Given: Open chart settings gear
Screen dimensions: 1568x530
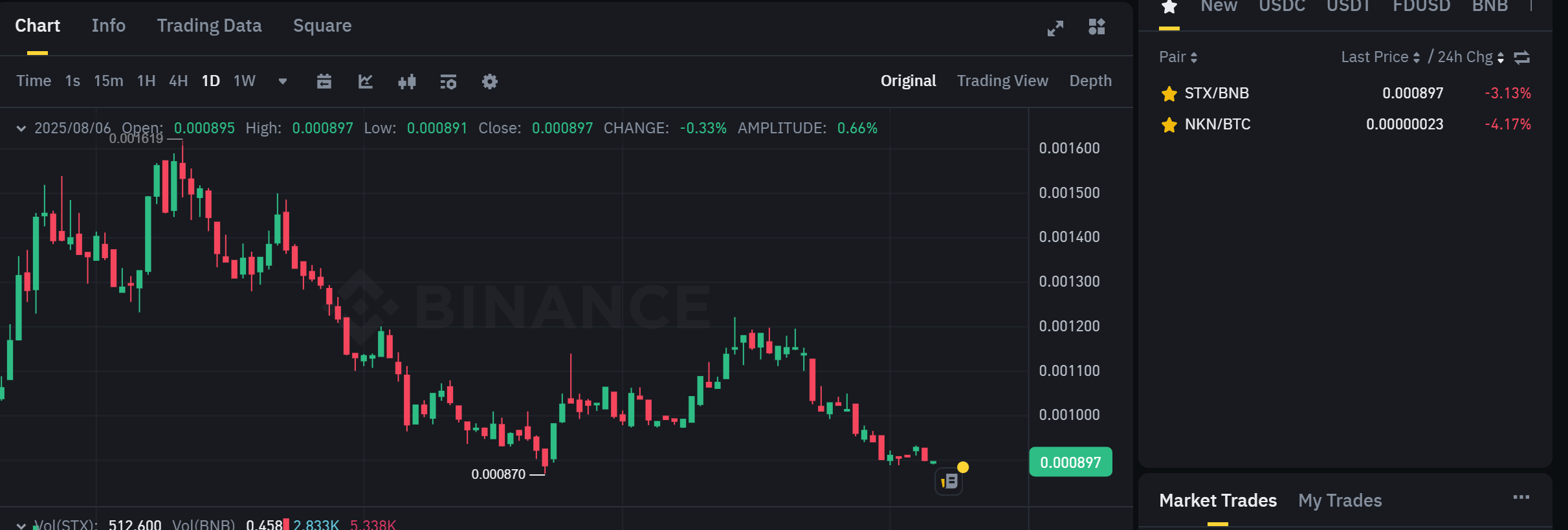Looking at the screenshot, I should (490, 82).
